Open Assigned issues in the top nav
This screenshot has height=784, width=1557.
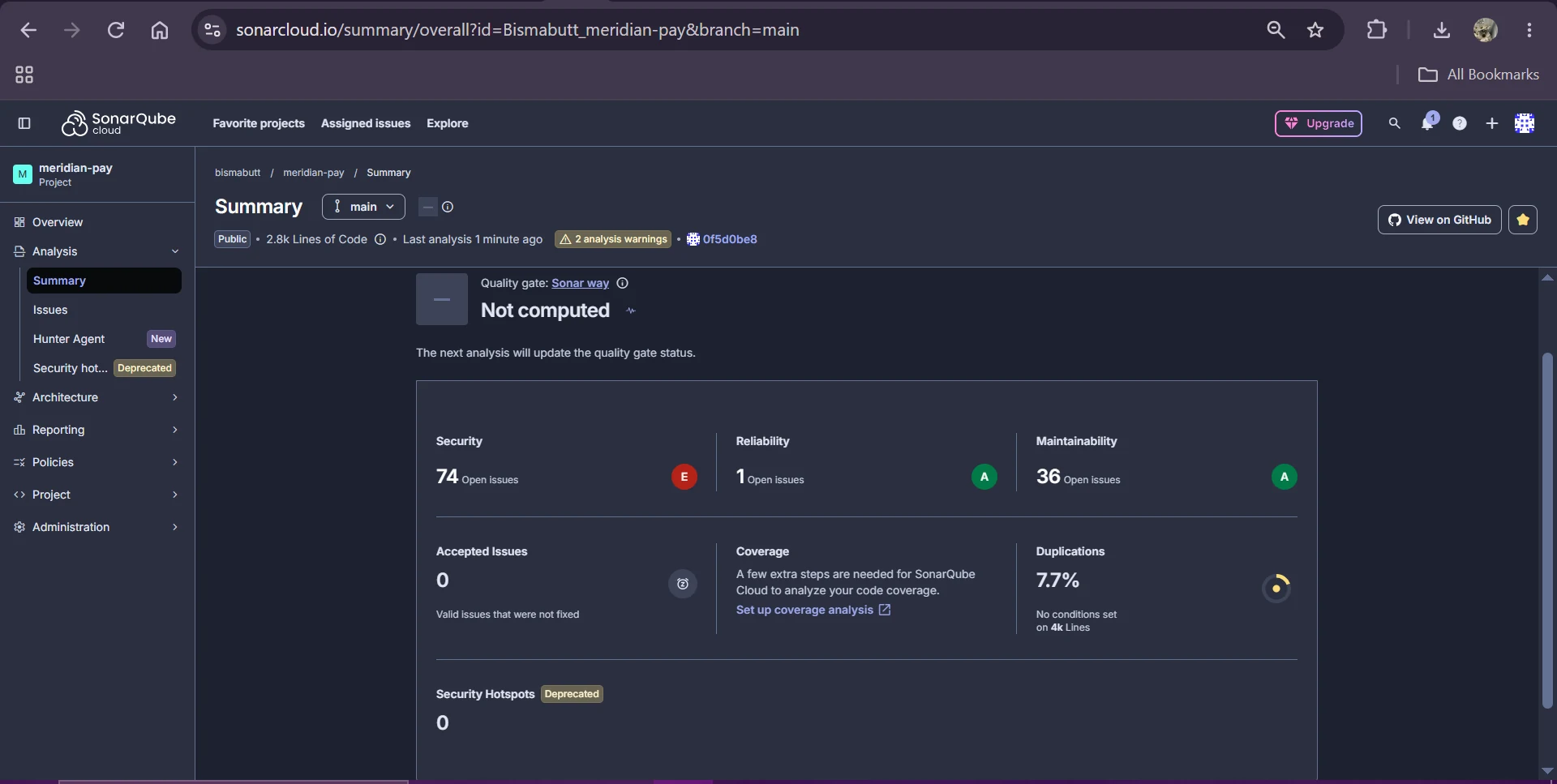click(366, 123)
